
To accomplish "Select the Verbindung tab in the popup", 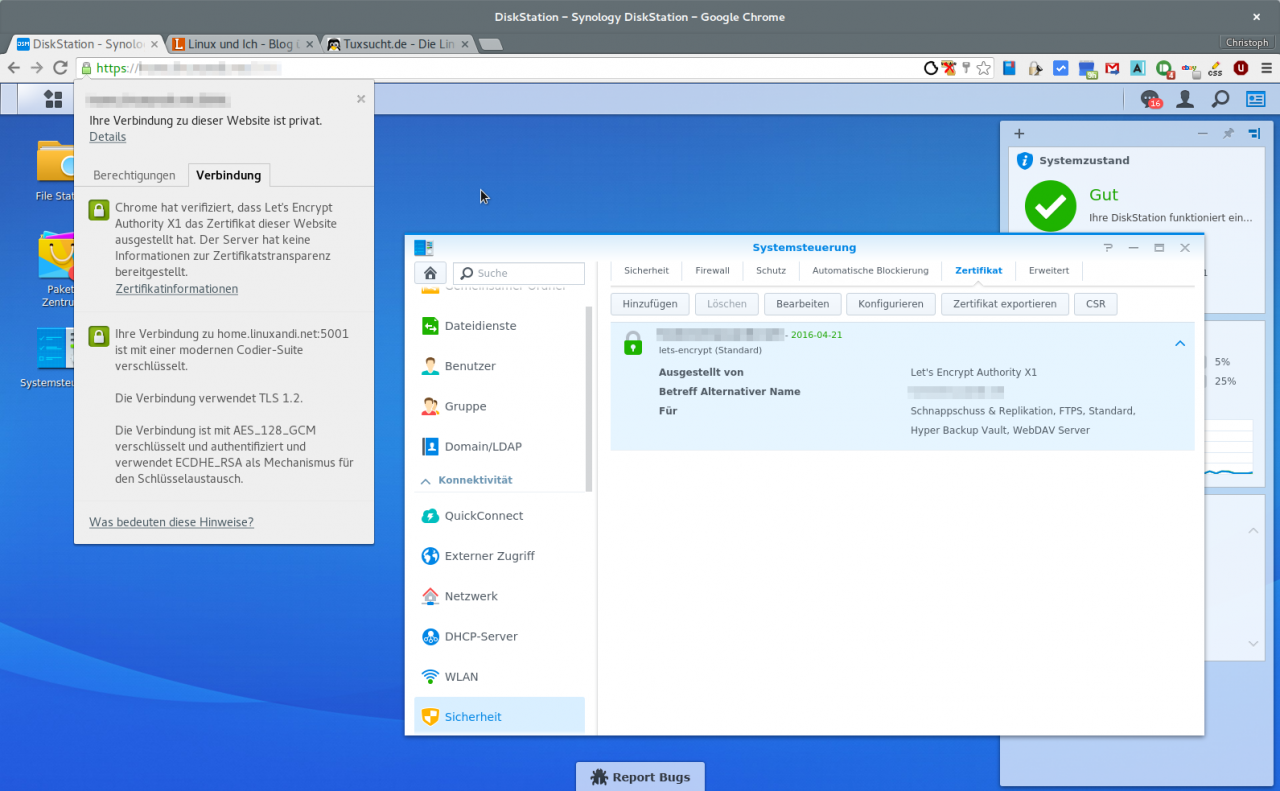I will (228, 175).
